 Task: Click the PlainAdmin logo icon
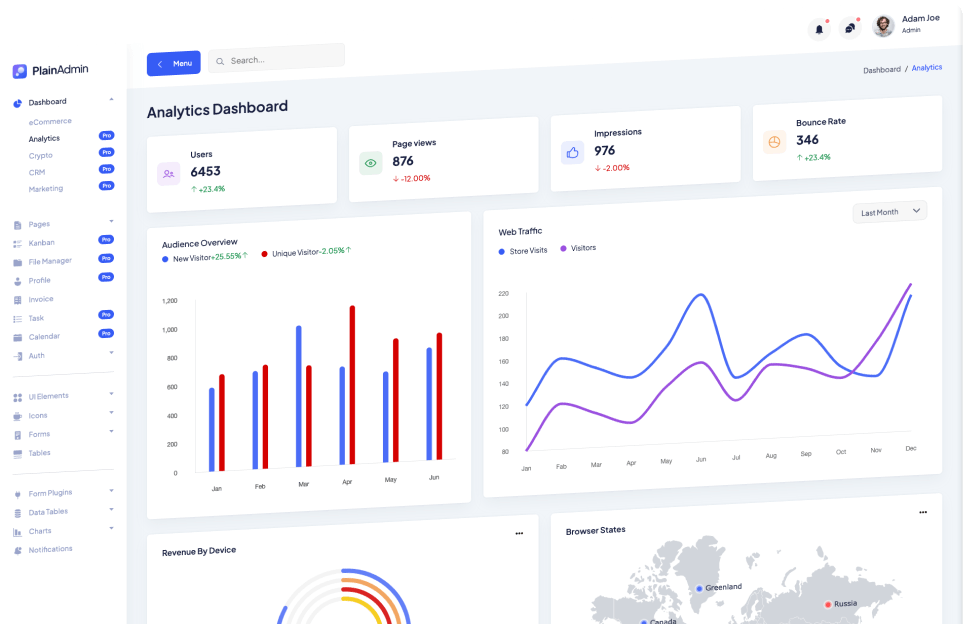[x=20, y=71]
